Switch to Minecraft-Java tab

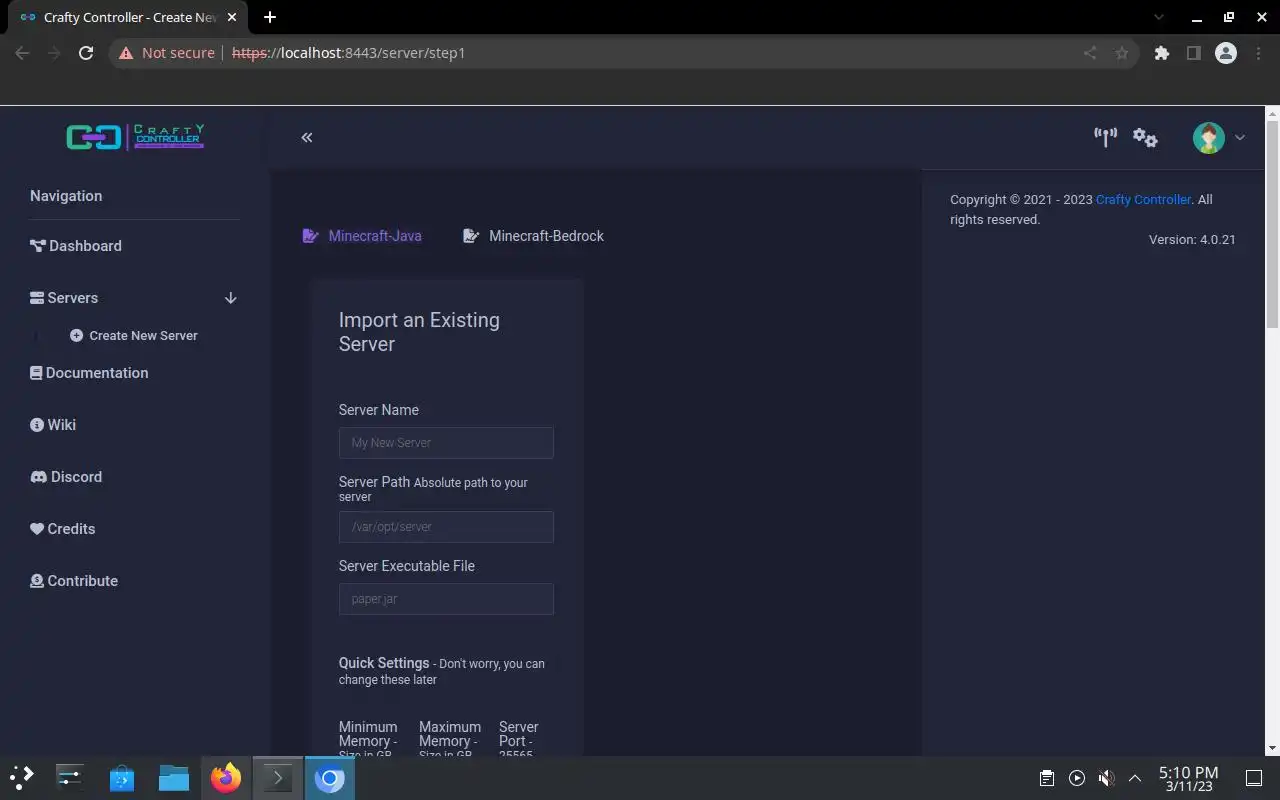pyautogui.click(x=362, y=236)
